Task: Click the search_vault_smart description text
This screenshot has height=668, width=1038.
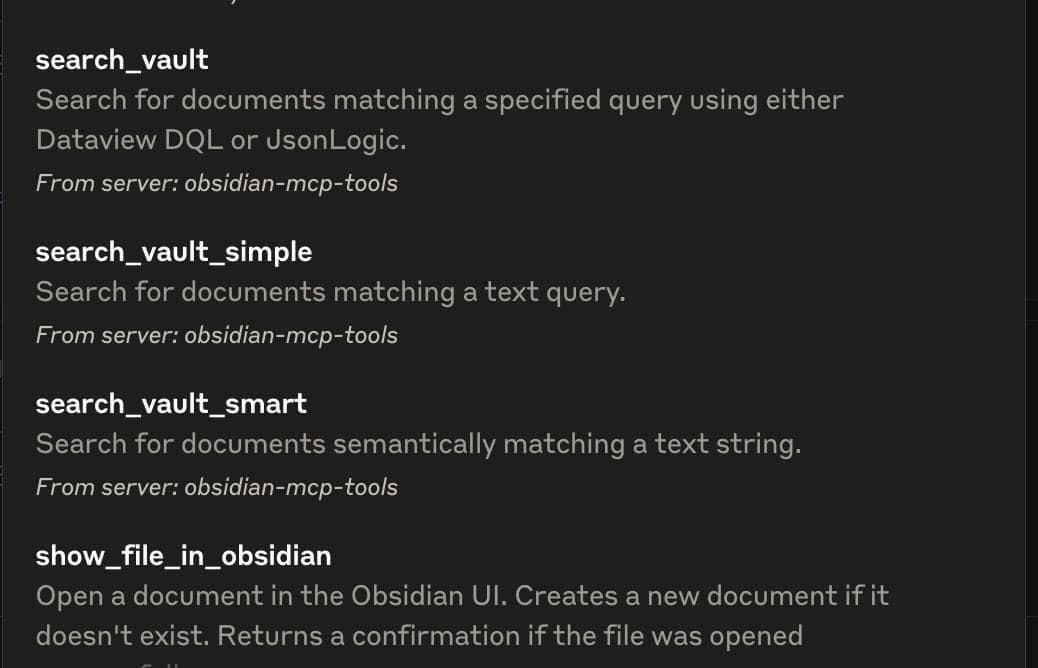Action: (x=418, y=444)
